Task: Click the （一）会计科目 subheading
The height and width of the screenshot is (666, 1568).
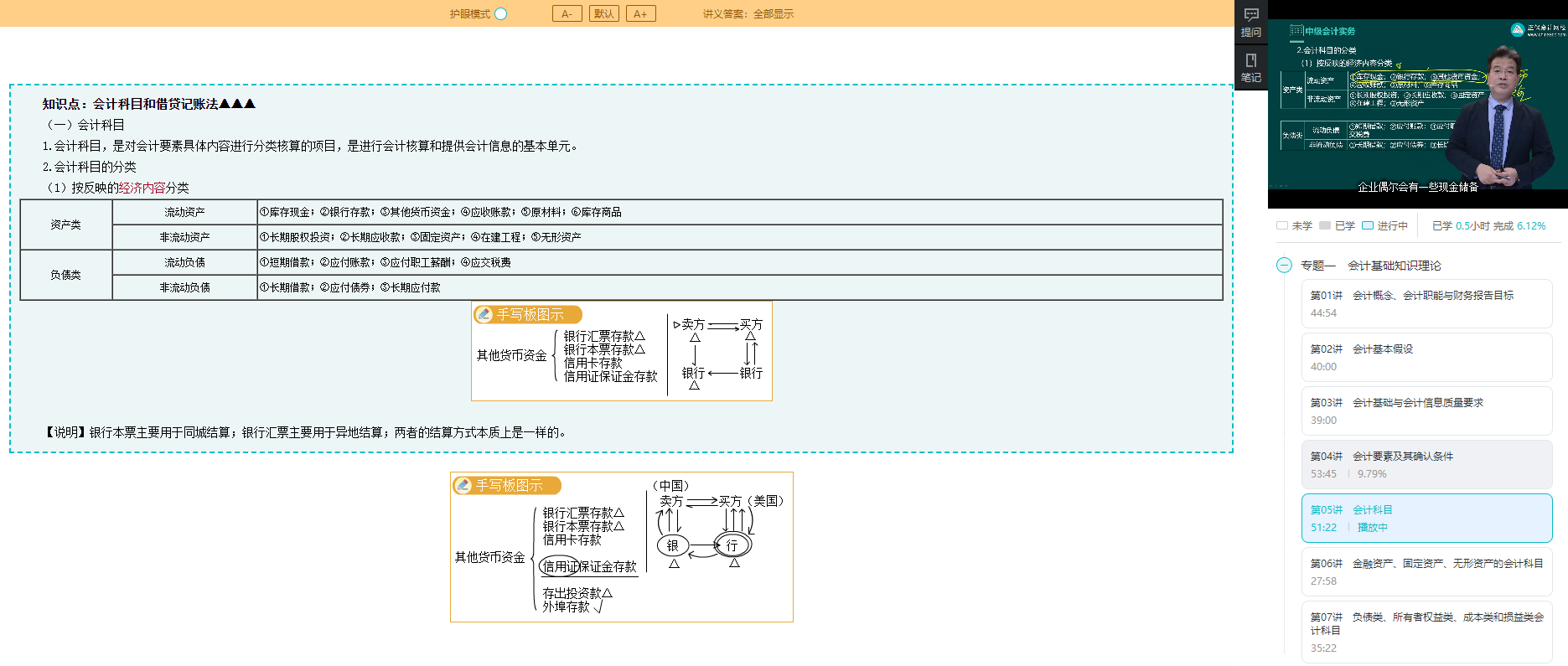Action: click(x=84, y=125)
